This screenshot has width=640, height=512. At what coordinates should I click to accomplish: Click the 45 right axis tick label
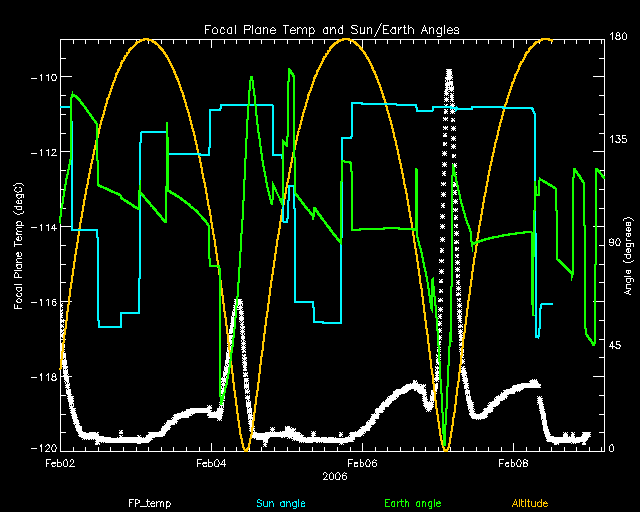[x=617, y=346]
